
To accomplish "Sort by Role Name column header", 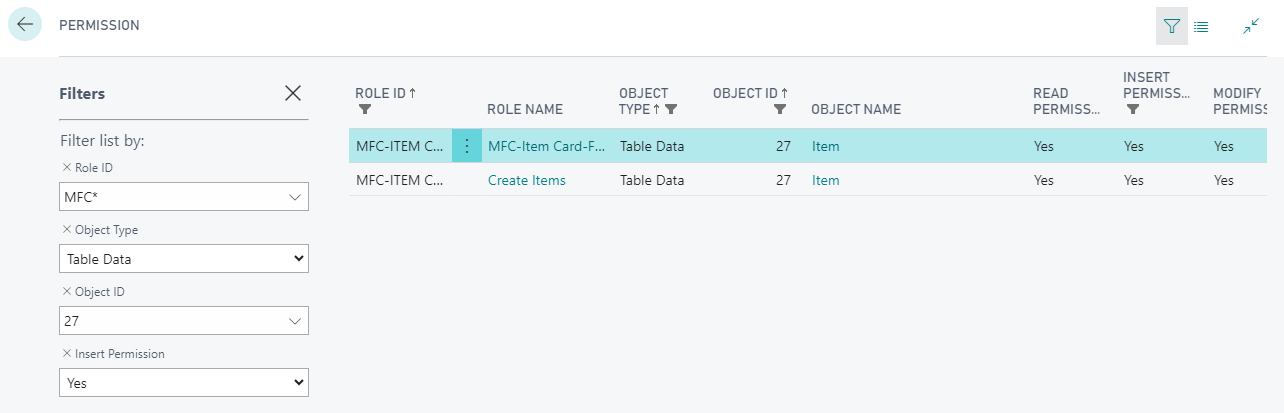I will point(525,109).
